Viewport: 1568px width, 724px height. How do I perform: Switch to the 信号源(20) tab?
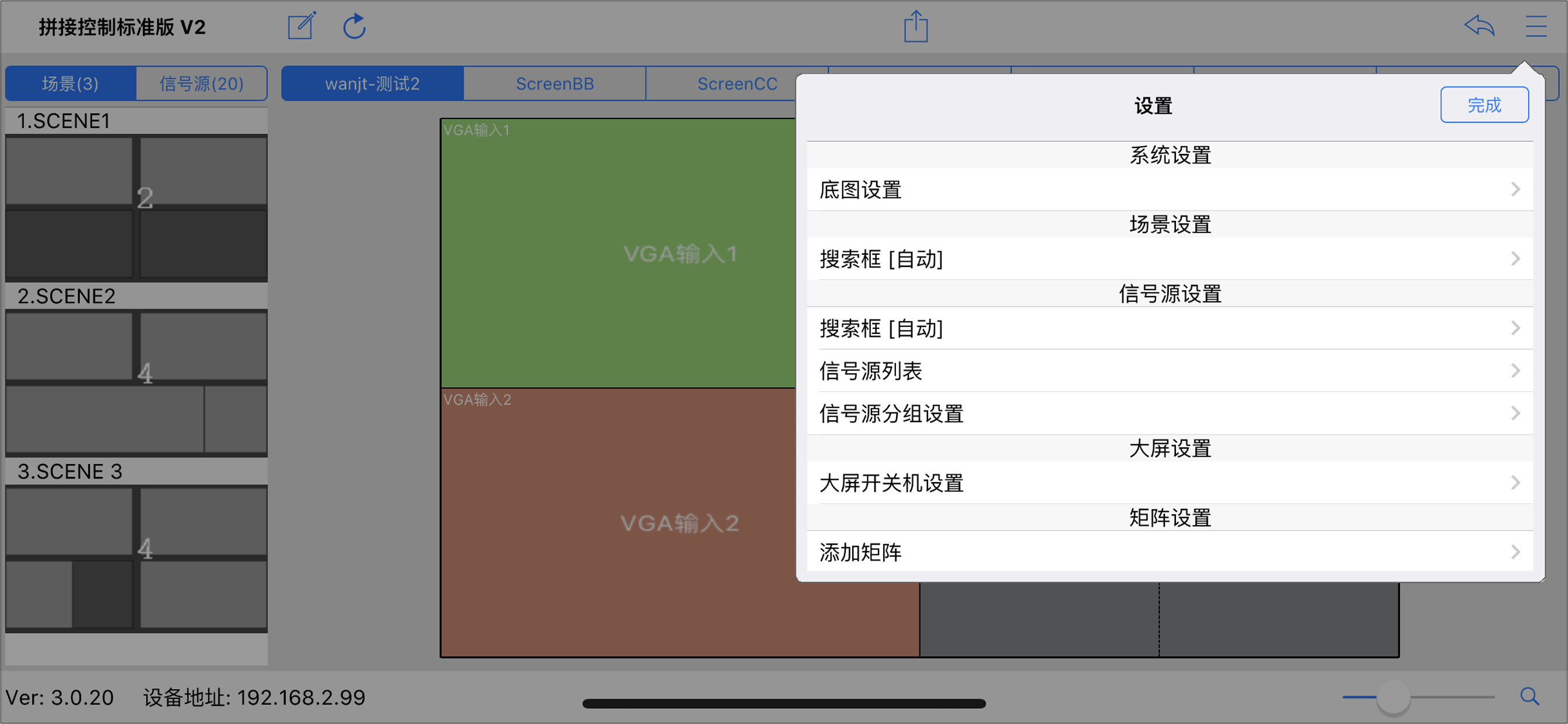tap(201, 83)
